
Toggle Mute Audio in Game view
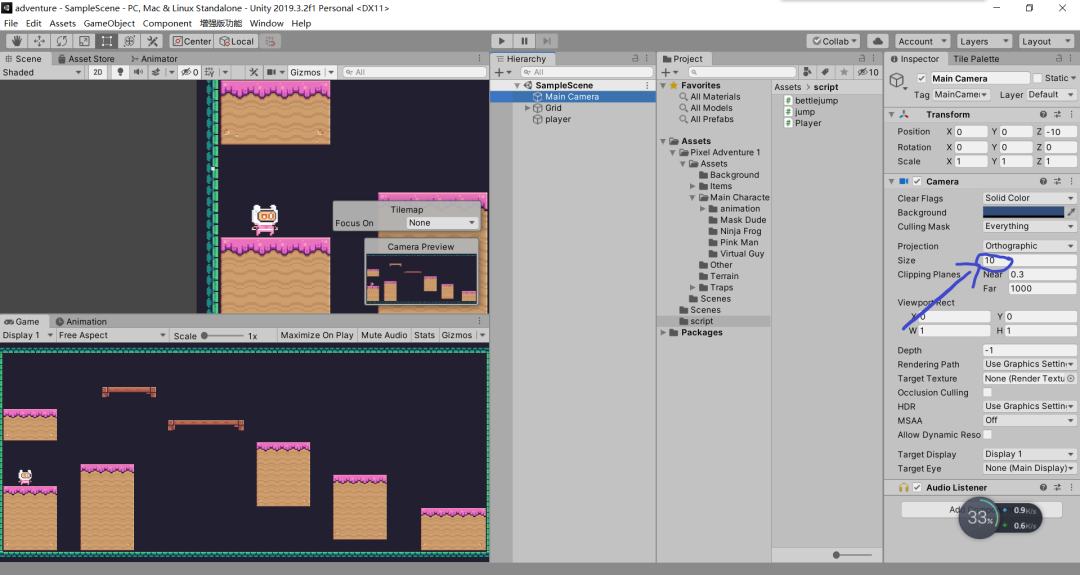tap(384, 335)
